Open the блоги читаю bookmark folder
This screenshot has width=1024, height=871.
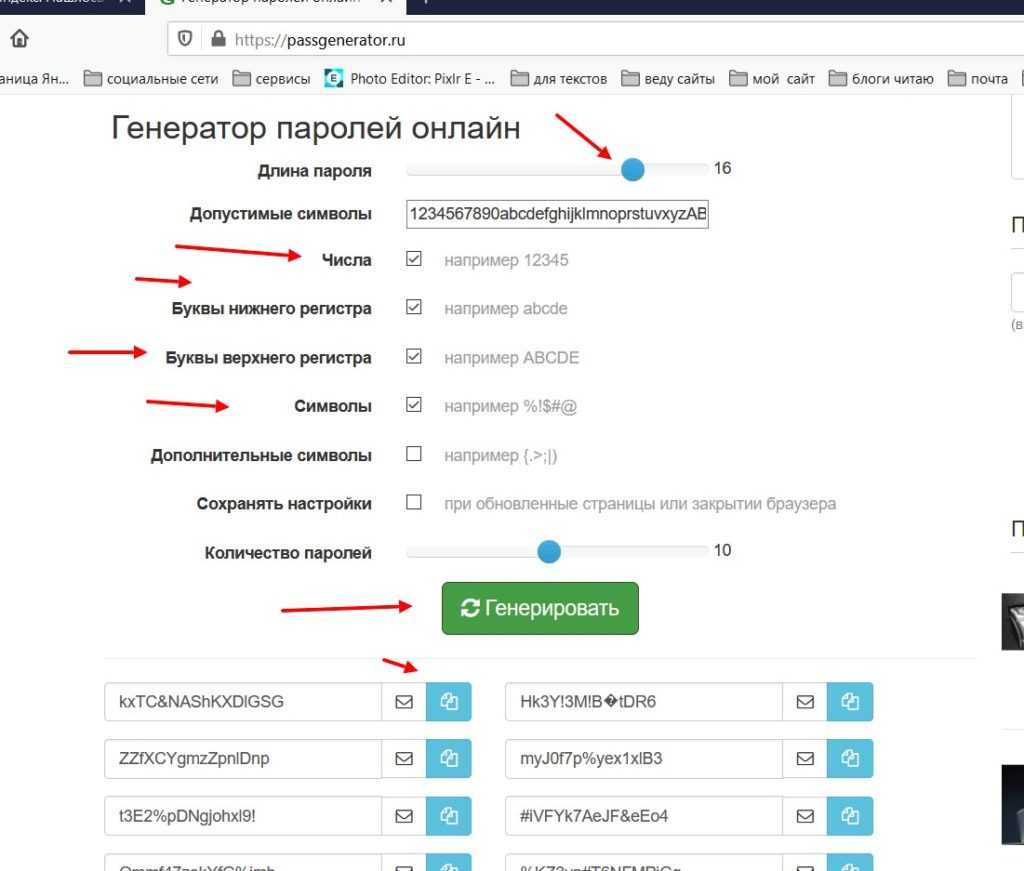tap(881, 79)
